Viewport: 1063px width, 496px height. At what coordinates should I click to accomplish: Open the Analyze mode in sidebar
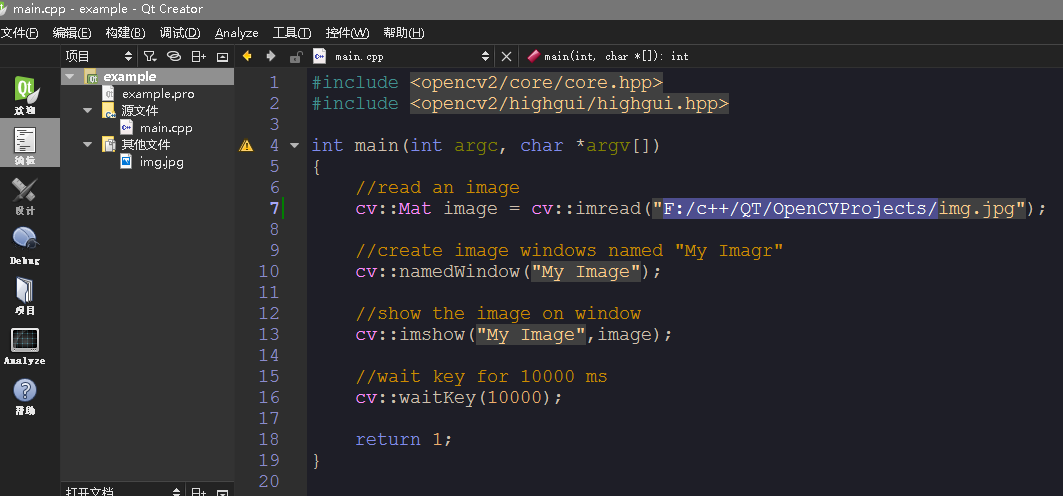24,346
